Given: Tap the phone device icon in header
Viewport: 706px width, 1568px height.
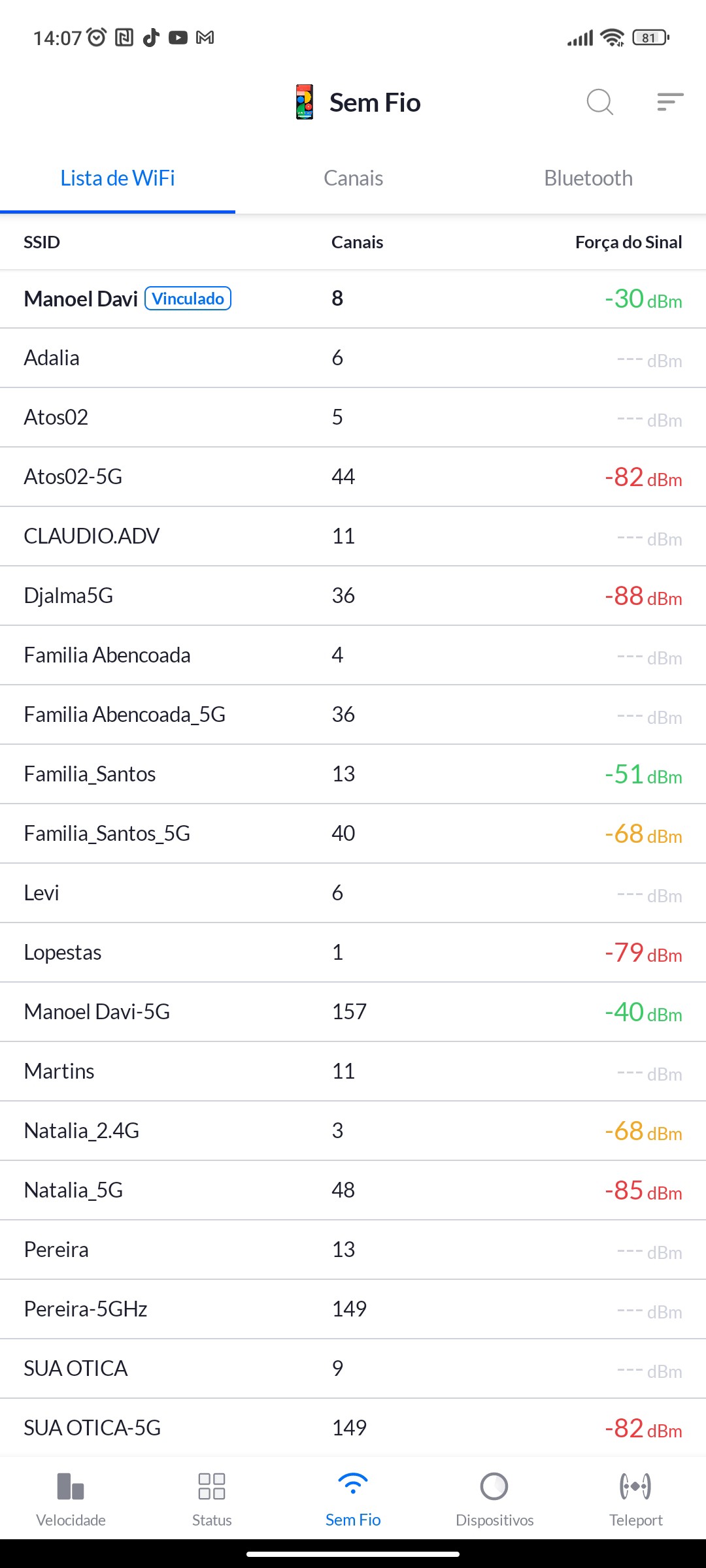Looking at the screenshot, I should click(305, 103).
